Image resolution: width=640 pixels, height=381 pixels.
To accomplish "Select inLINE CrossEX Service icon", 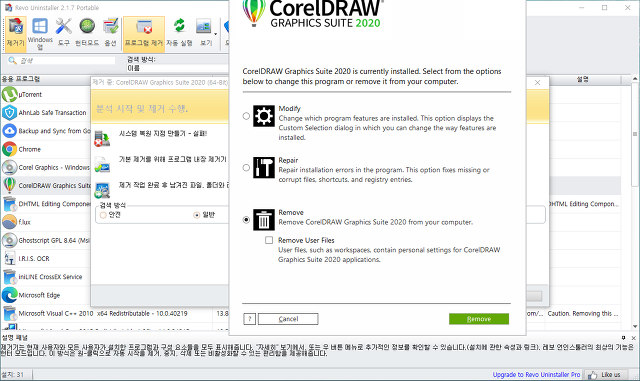I will pyautogui.click(x=9, y=276).
